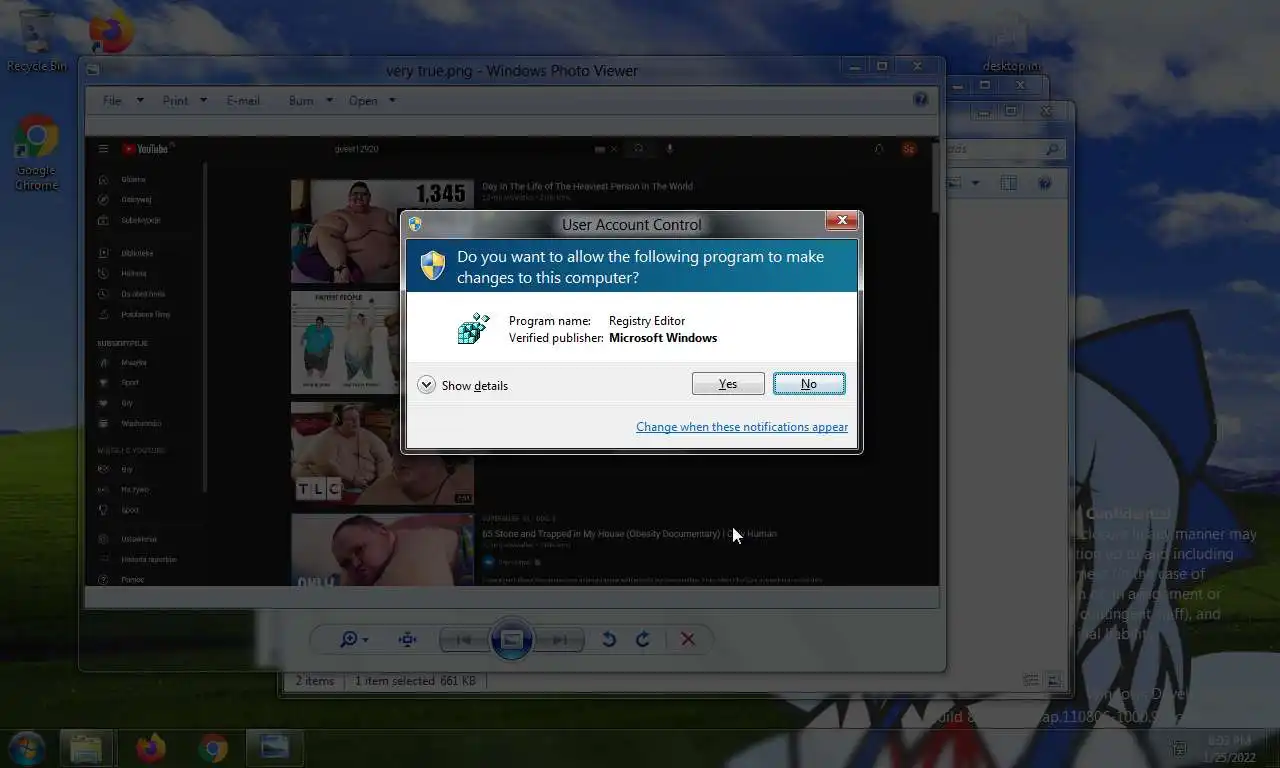Image resolution: width=1280 pixels, height=768 pixels.
Task: Click E-mail in Windows Photo Viewer toolbar
Action: click(x=243, y=100)
